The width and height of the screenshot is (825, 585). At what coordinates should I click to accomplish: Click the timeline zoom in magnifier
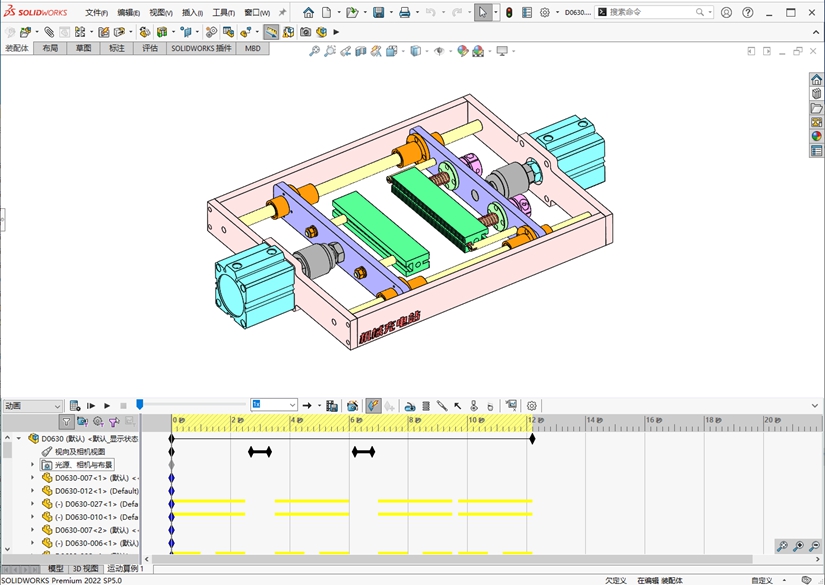click(x=799, y=546)
